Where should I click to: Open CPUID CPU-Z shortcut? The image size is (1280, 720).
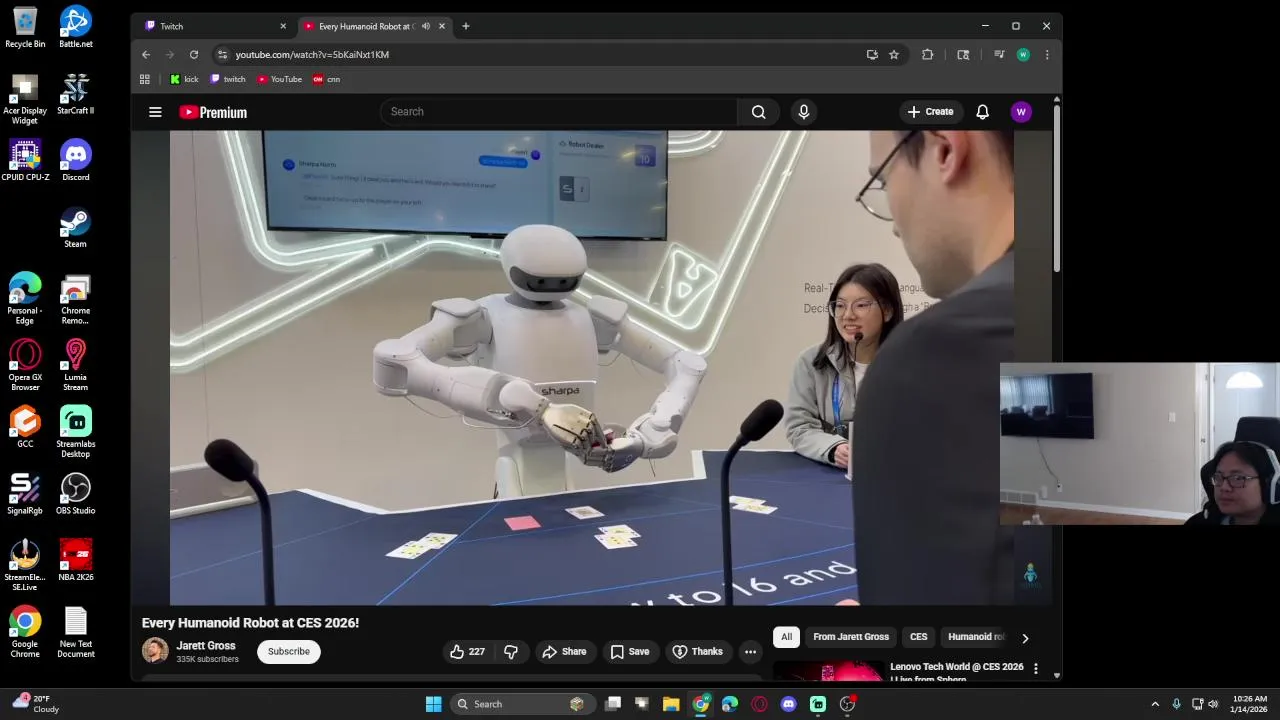click(25, 161)
